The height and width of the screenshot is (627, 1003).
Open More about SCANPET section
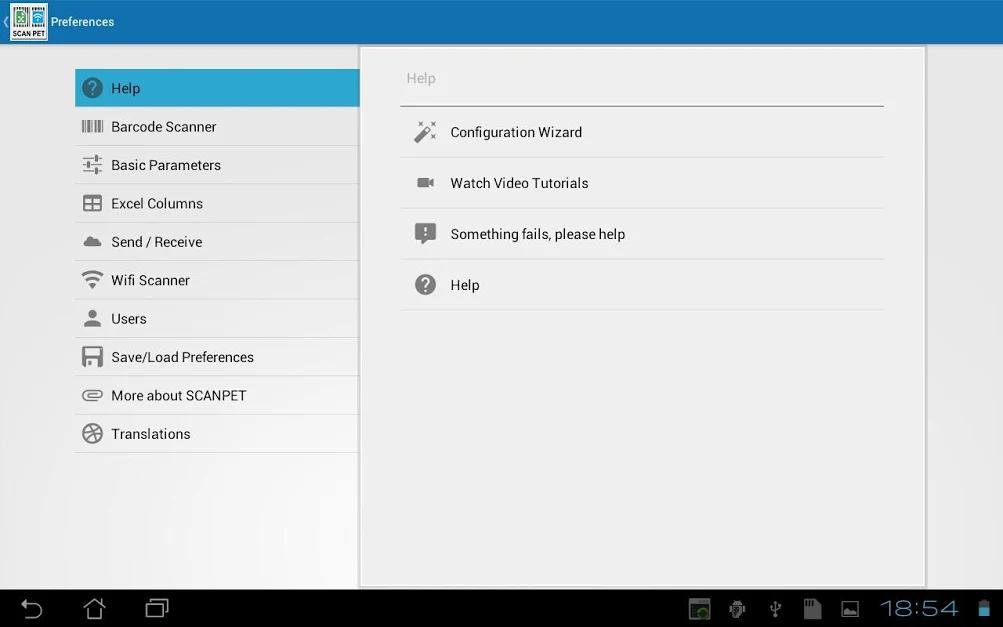(217, 395)
